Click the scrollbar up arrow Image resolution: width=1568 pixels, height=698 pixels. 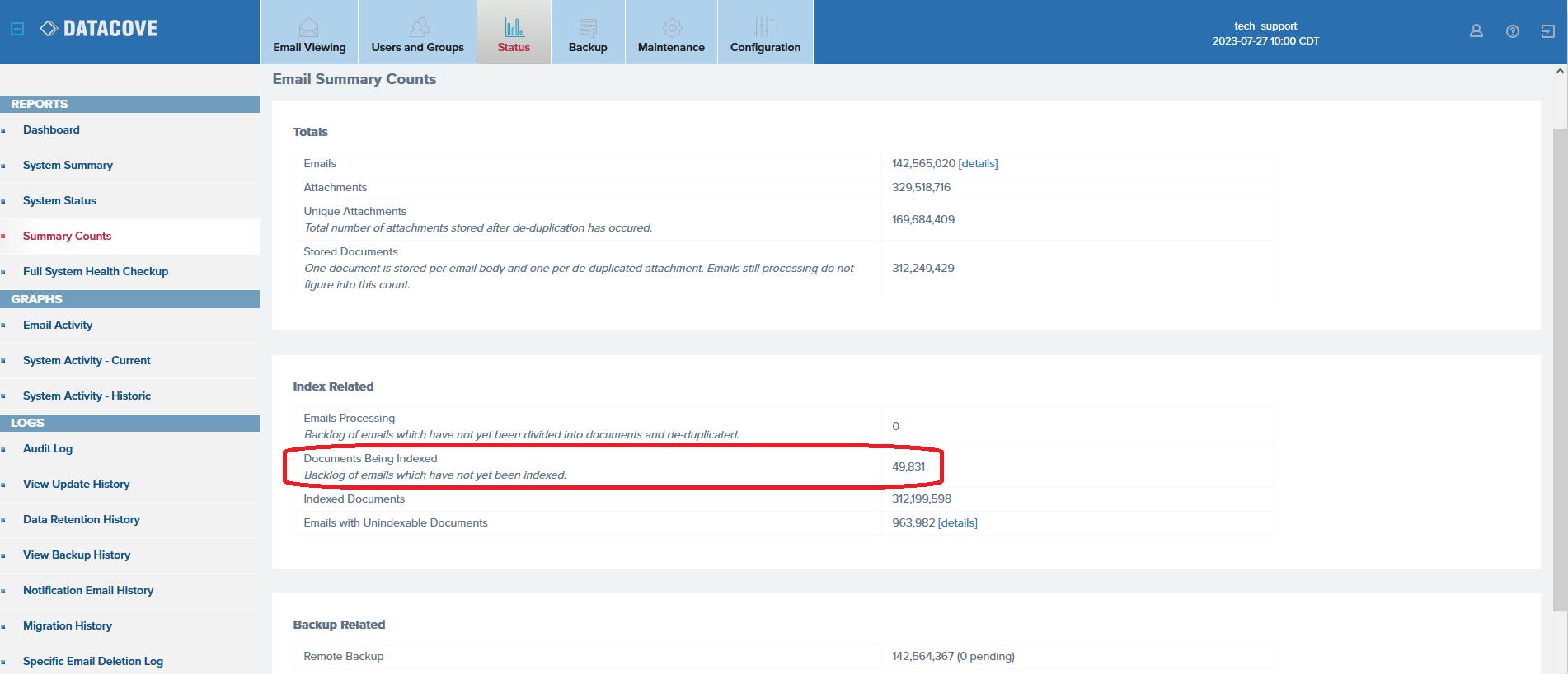pos(1560,72)
